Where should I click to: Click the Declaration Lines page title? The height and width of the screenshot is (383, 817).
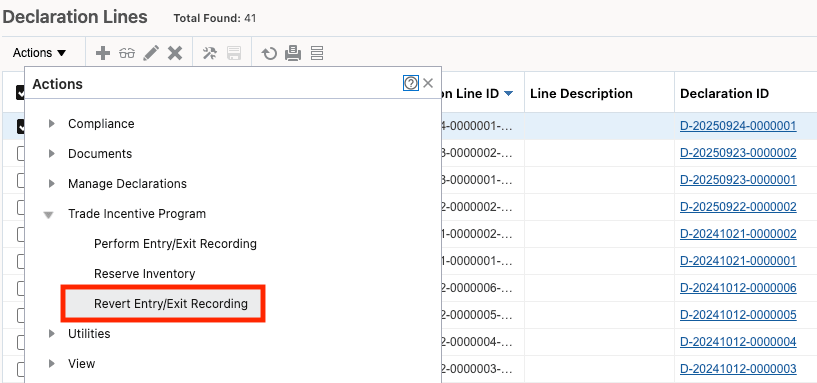(x=75, y=17)
